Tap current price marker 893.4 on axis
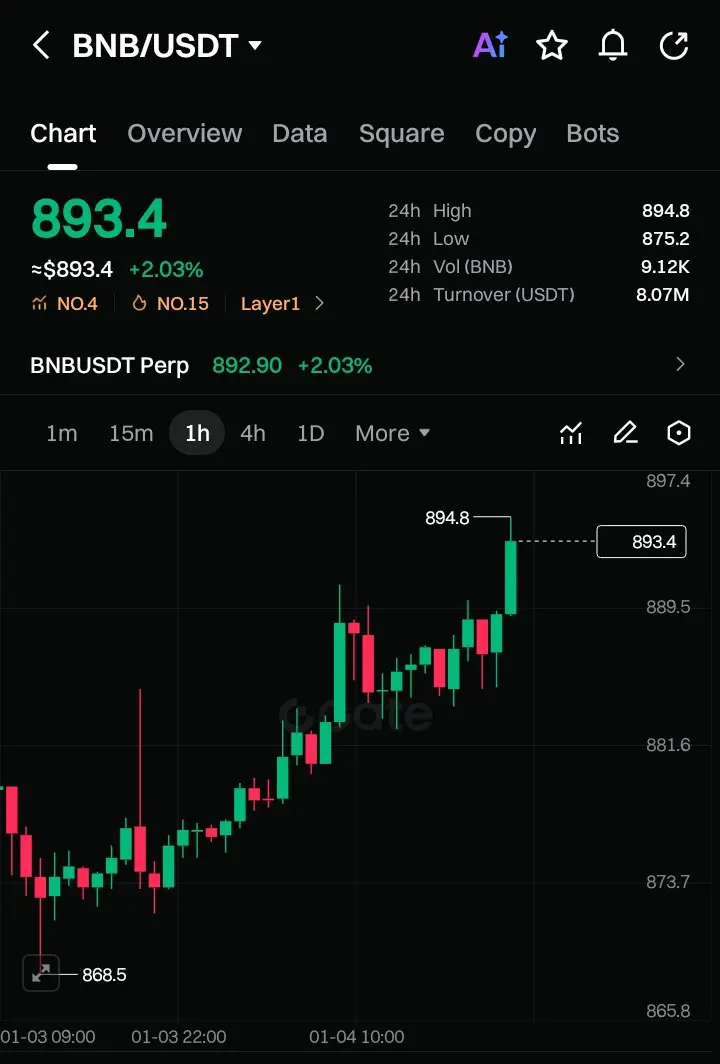The image size is (720, 1064). [641, 542]
